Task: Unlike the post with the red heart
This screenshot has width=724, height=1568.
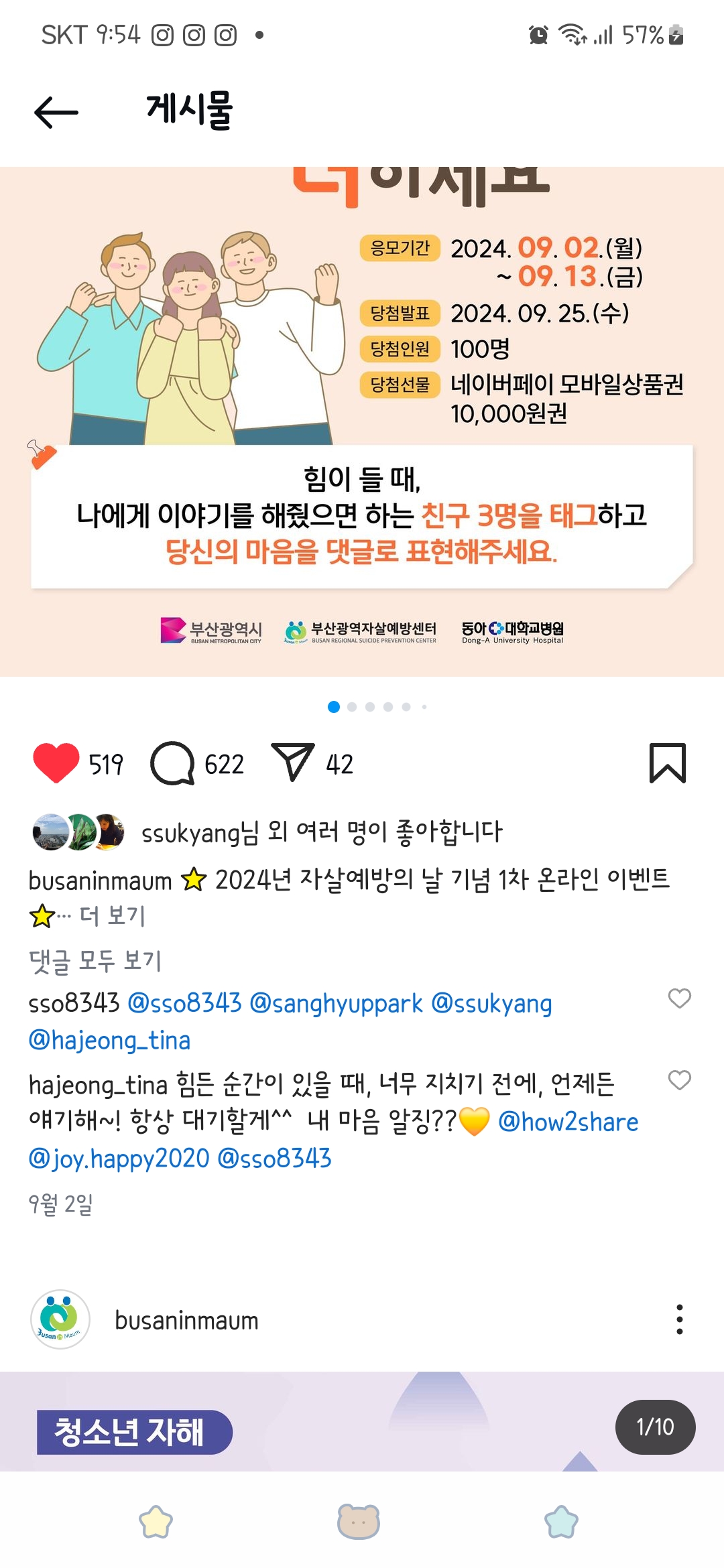Action: [56, 763]
